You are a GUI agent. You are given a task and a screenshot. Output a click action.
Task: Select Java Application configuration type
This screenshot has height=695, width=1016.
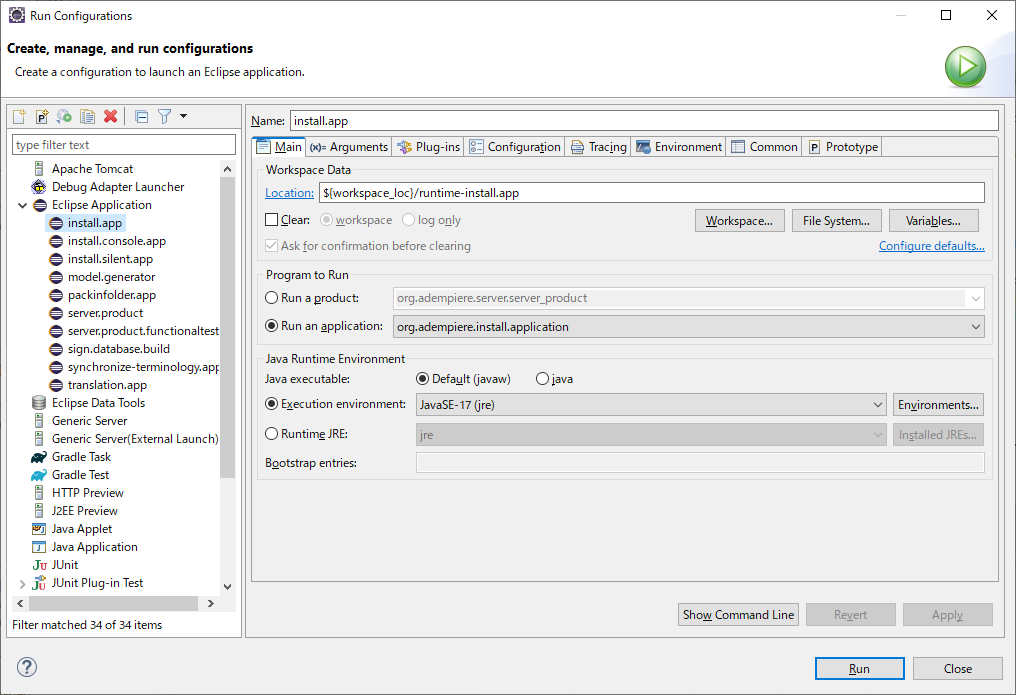click(x=95, y=547)
